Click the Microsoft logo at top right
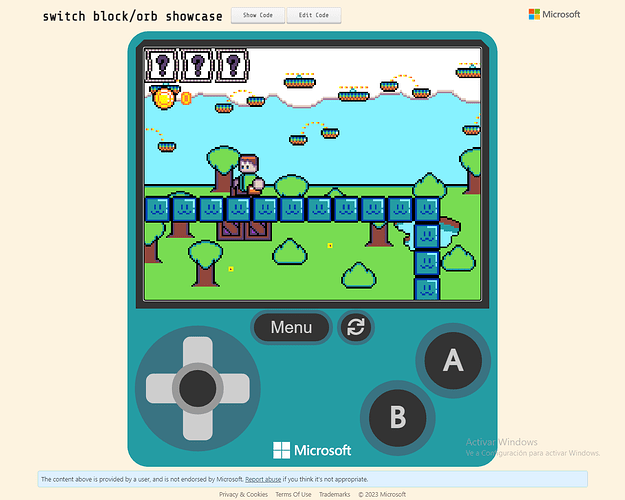This screenshot has width=625, height=500. click(x=554, y=14)
